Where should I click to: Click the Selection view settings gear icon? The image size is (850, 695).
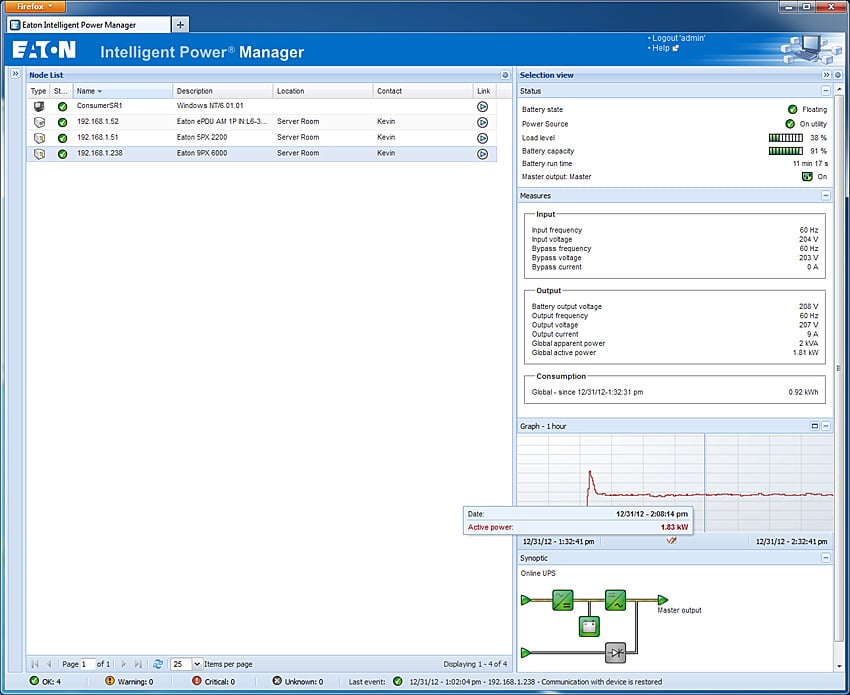(x=838, y=75)
